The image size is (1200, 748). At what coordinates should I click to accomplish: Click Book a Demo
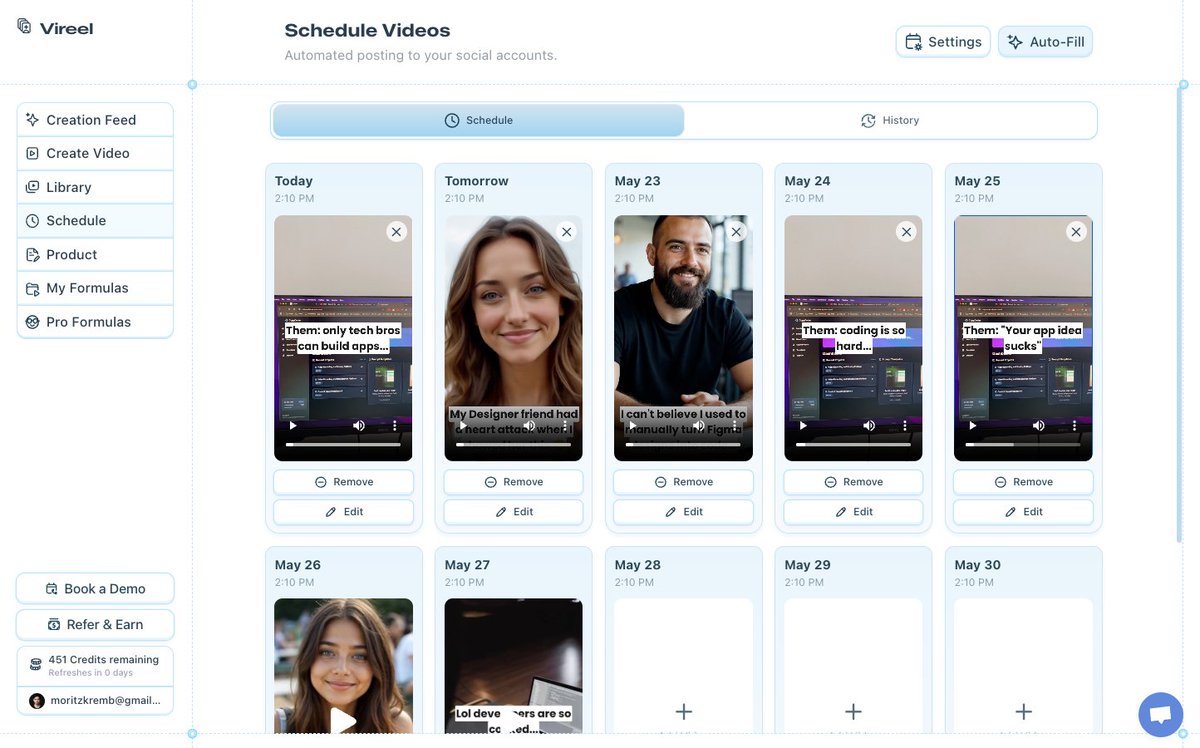click(x=94, y=588)
